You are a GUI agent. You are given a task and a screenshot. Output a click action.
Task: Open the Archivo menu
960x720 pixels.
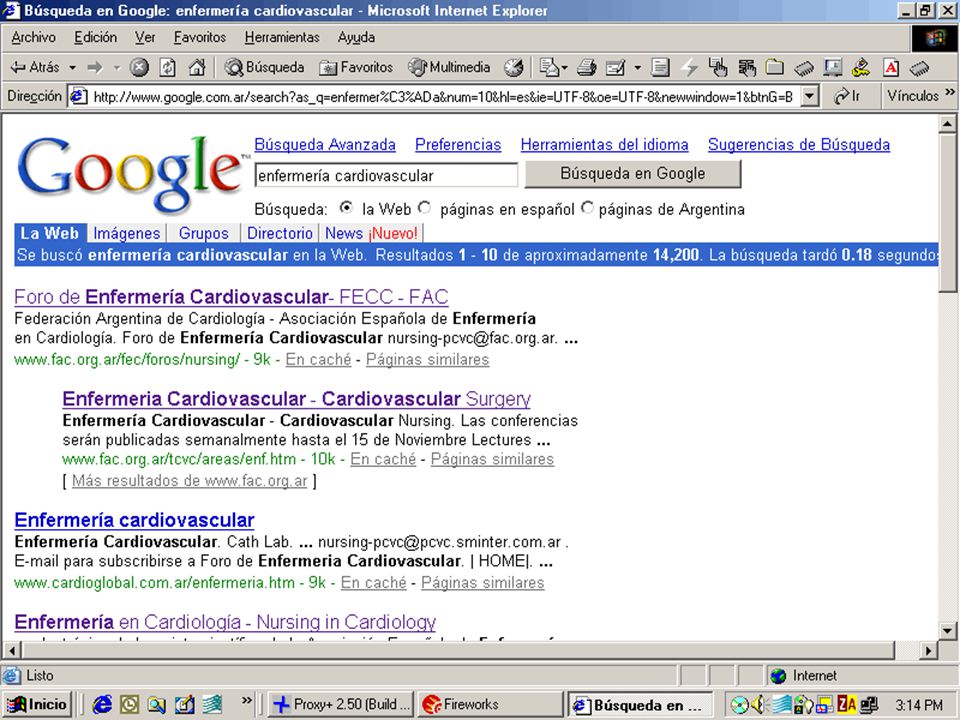tap(34, 37)
